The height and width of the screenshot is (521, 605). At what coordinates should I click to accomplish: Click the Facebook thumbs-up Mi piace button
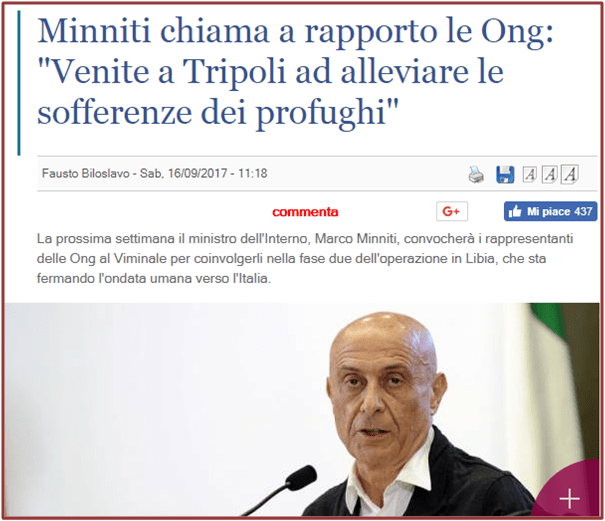(x=550, y=211)
